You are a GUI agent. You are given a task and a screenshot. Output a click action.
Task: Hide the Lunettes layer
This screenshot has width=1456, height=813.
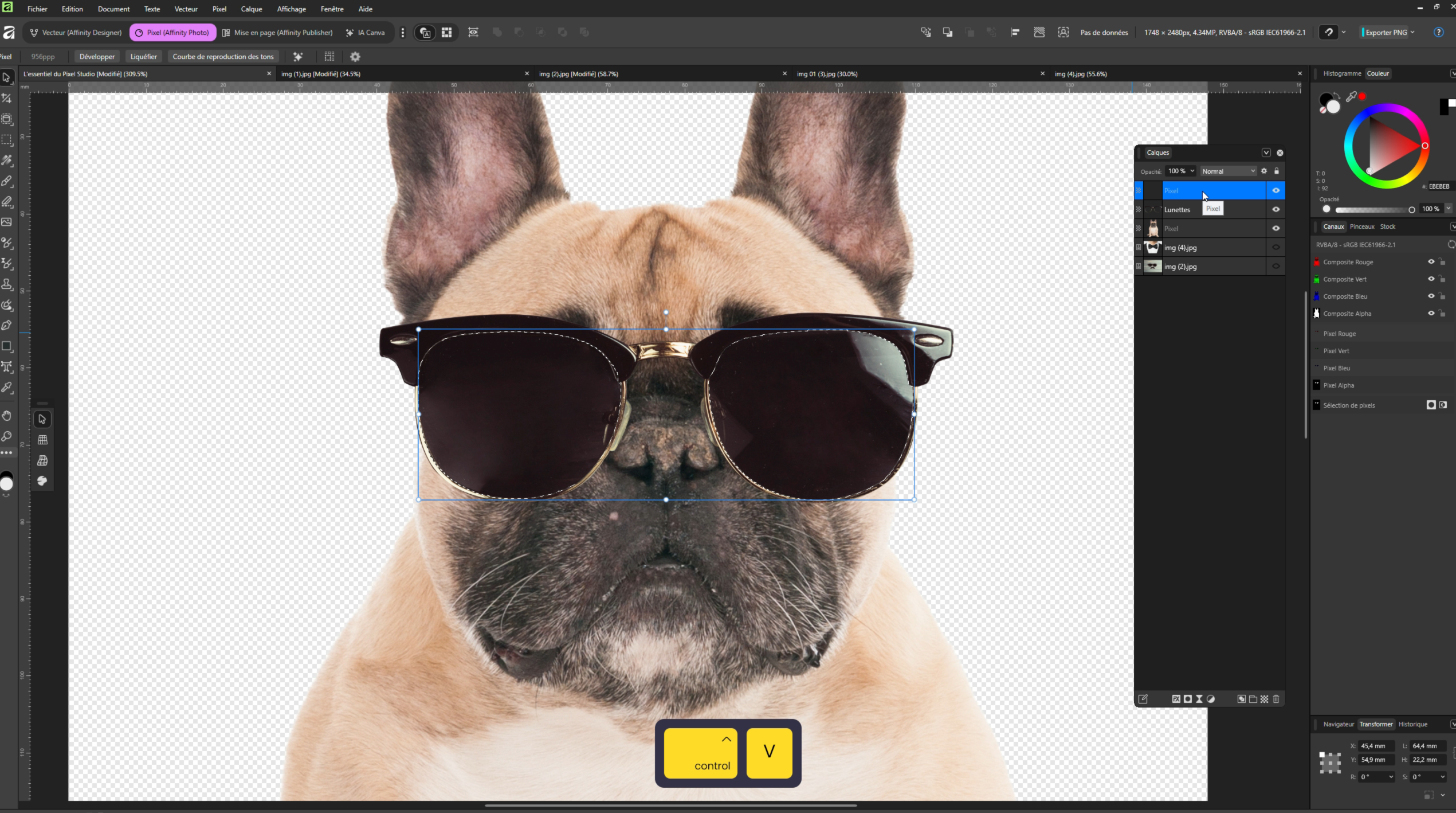(x=1276, y=209)
